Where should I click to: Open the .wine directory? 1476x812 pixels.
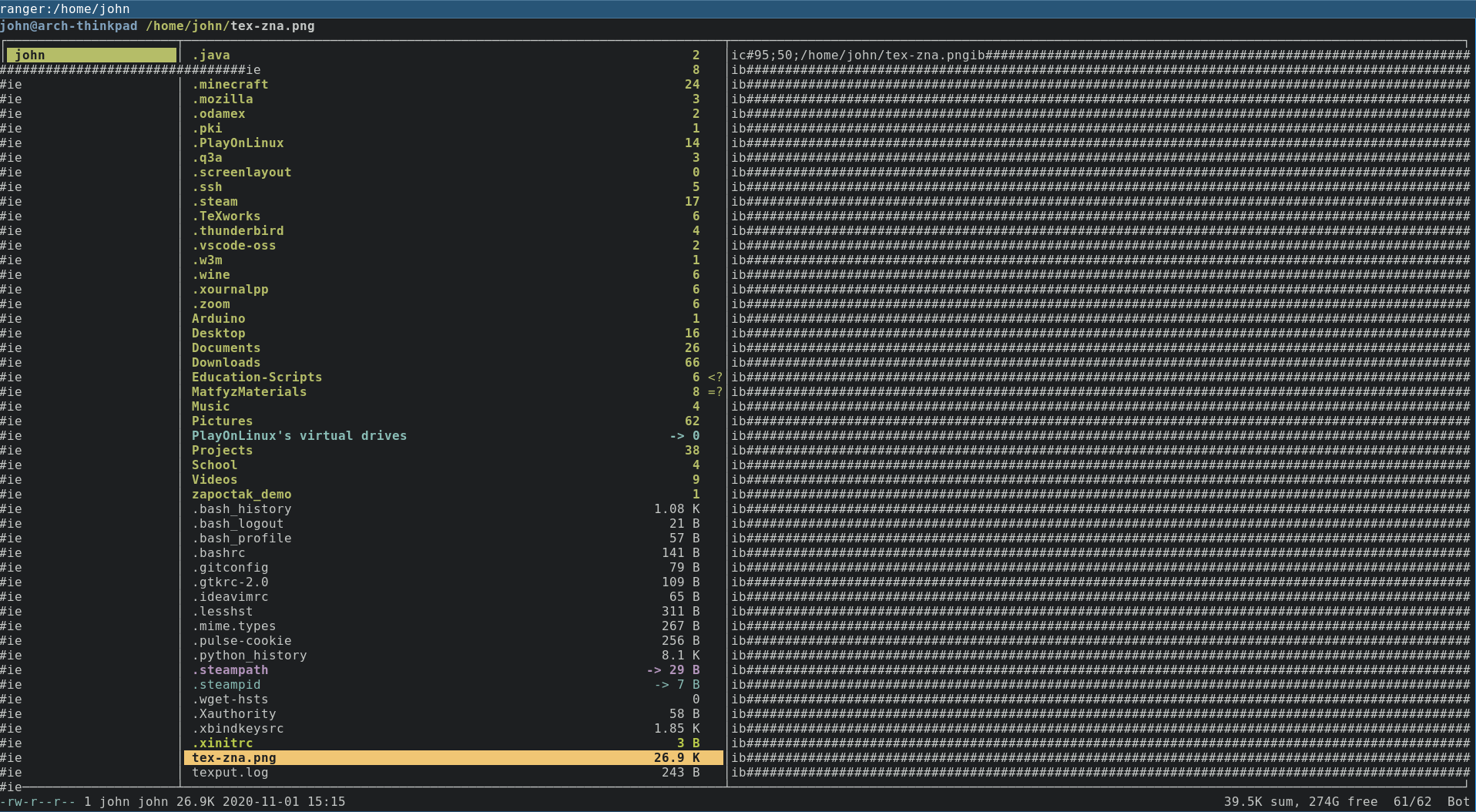[453, 274]
